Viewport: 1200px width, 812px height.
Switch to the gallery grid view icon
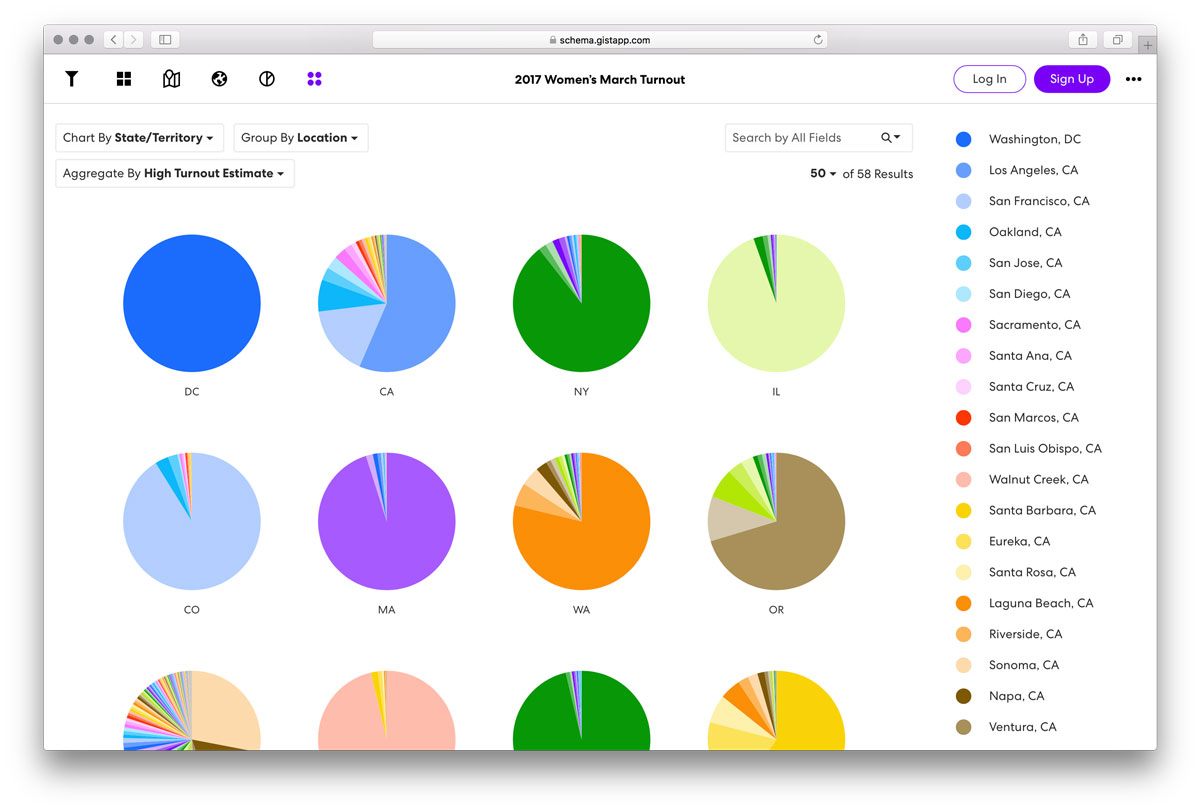pyautogui.click(x=124, y=79)
